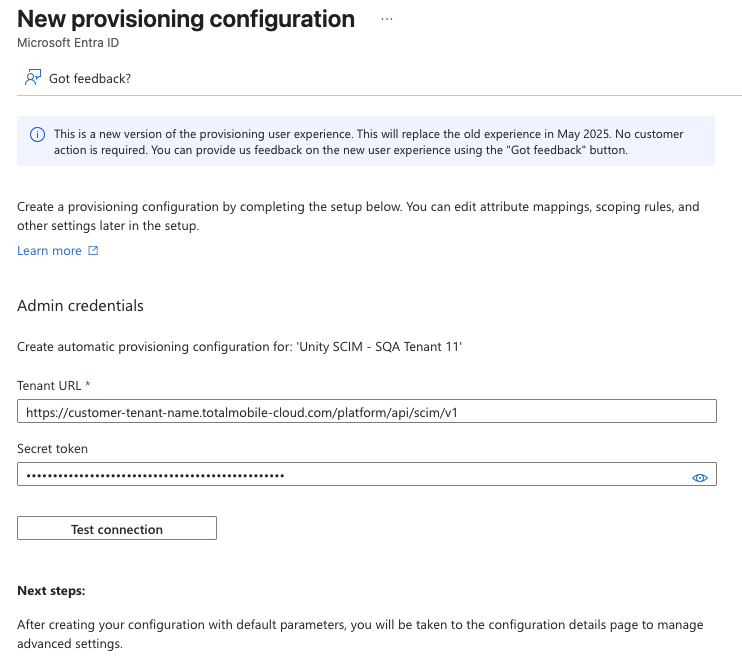Viewport: 742px width, 670px height.
Task: Select the 'Got feedback?' text button
Action: point(90,78)
